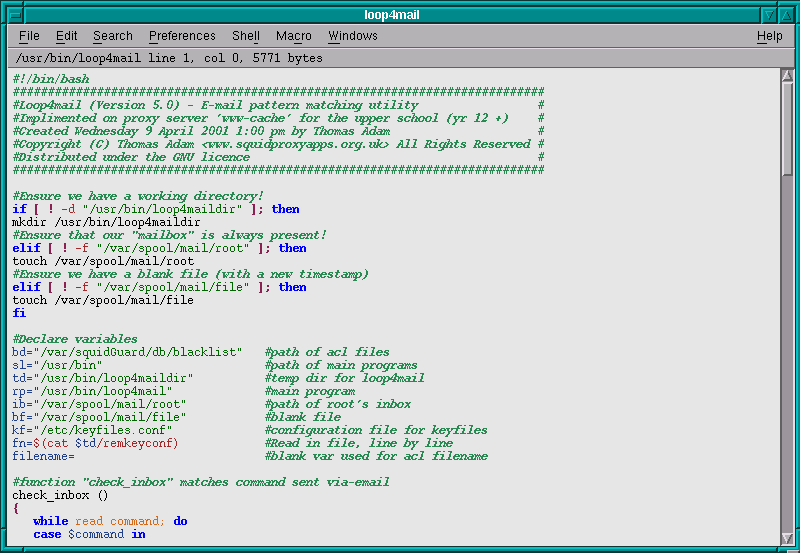
Task: Open the Windows menu
Action: point(353,36)
